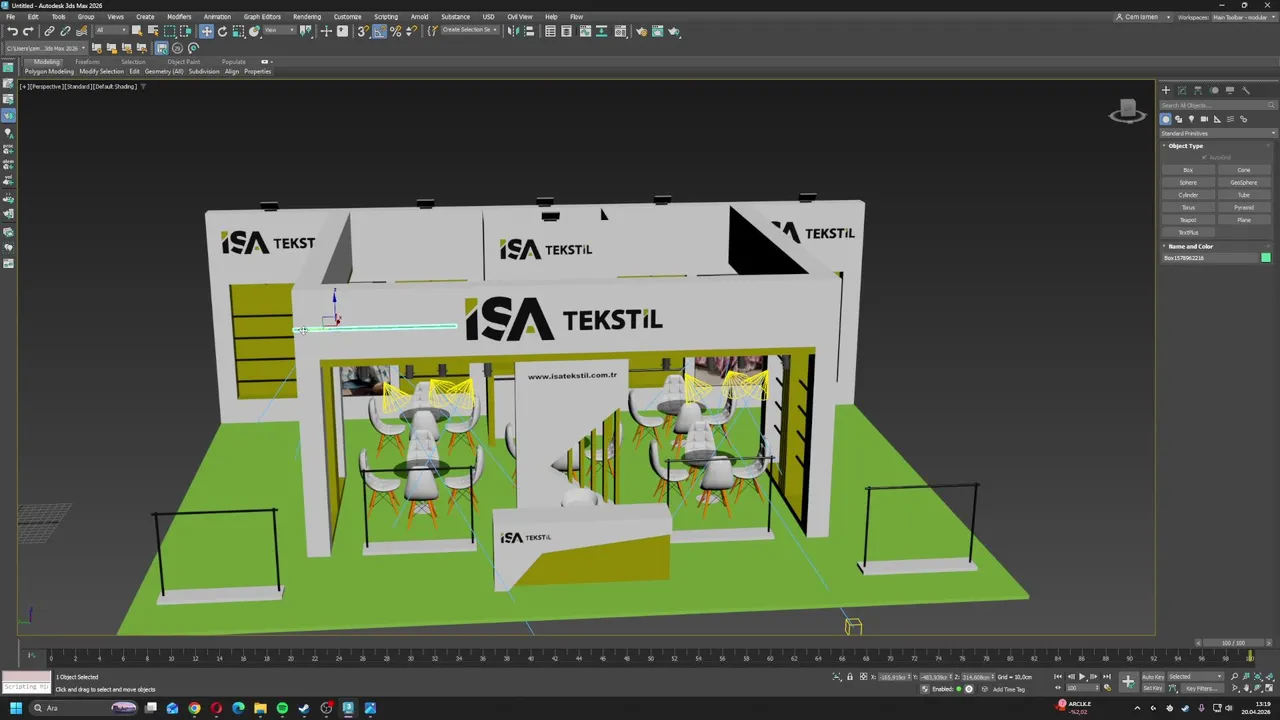Toggle the Auto Key button
The height and width of the screenshot is (720, 1280).
tap(1153, 677)
